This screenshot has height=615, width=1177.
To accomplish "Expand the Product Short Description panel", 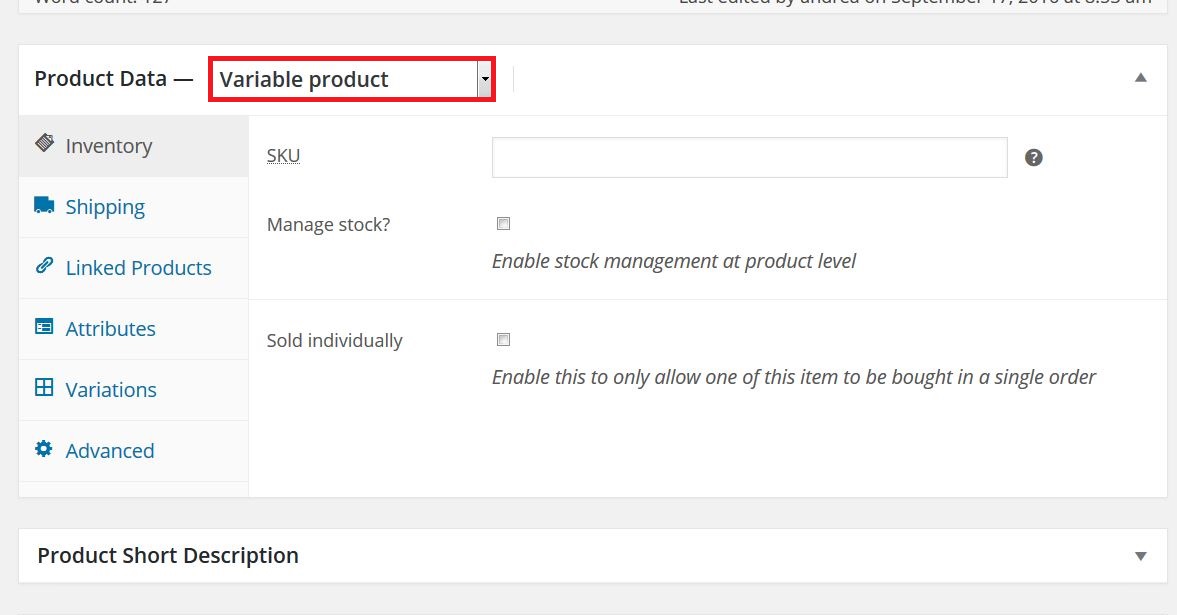I will [1140, 556].
